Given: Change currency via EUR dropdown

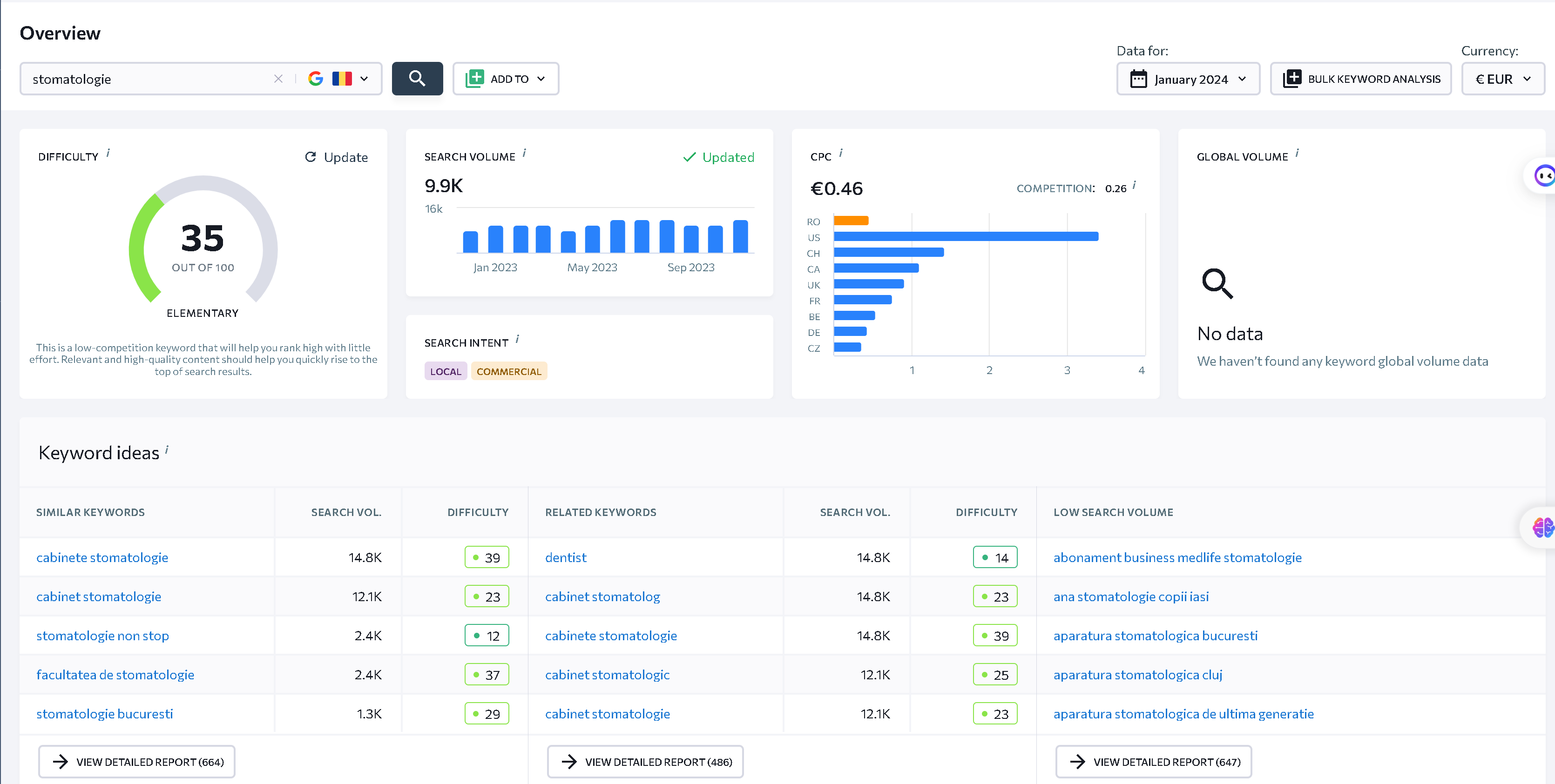Looking at the screenshot, I should pyautogui.click(x=1502, y=79).
